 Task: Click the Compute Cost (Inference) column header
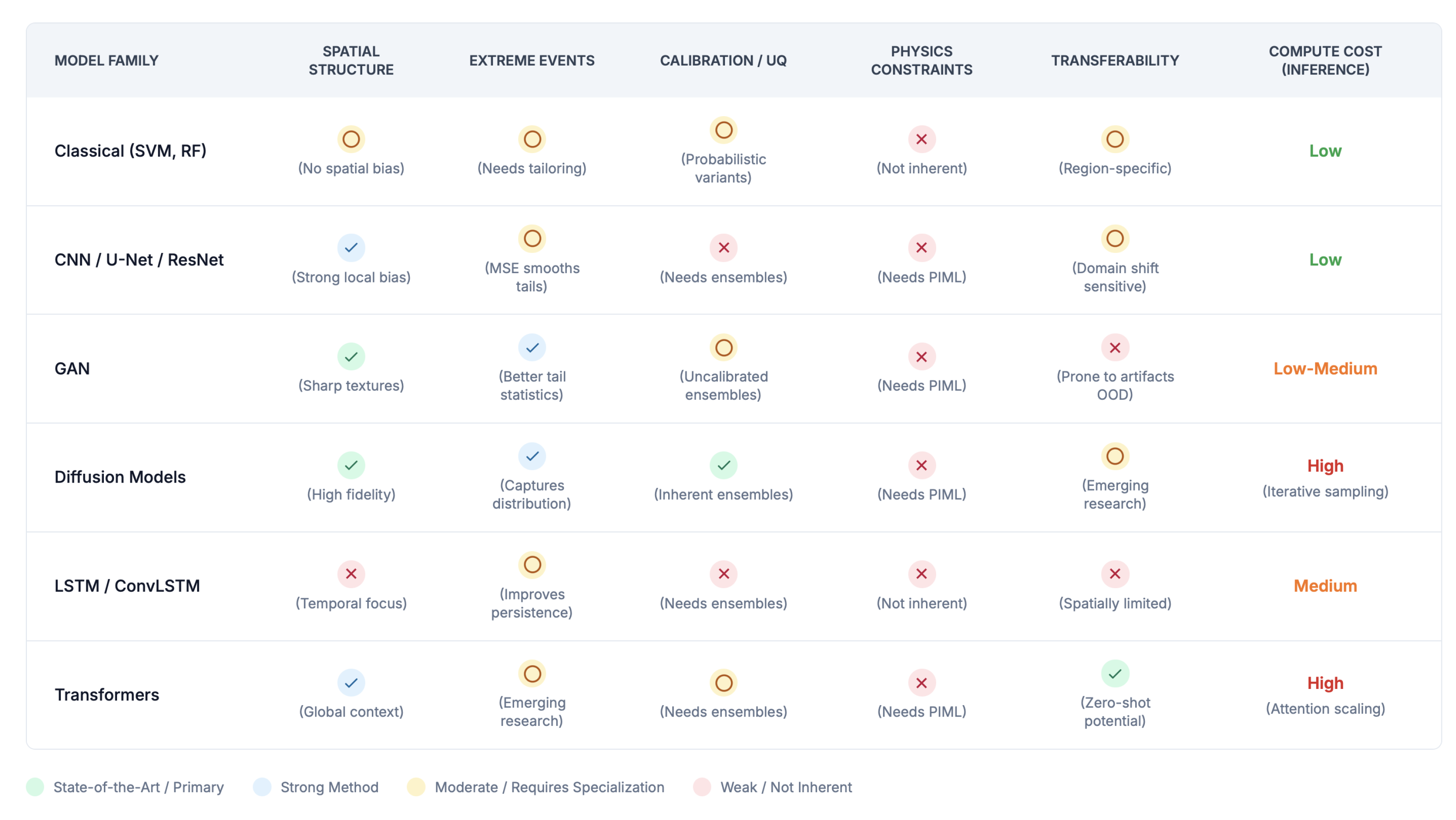tap(1325, 60)
